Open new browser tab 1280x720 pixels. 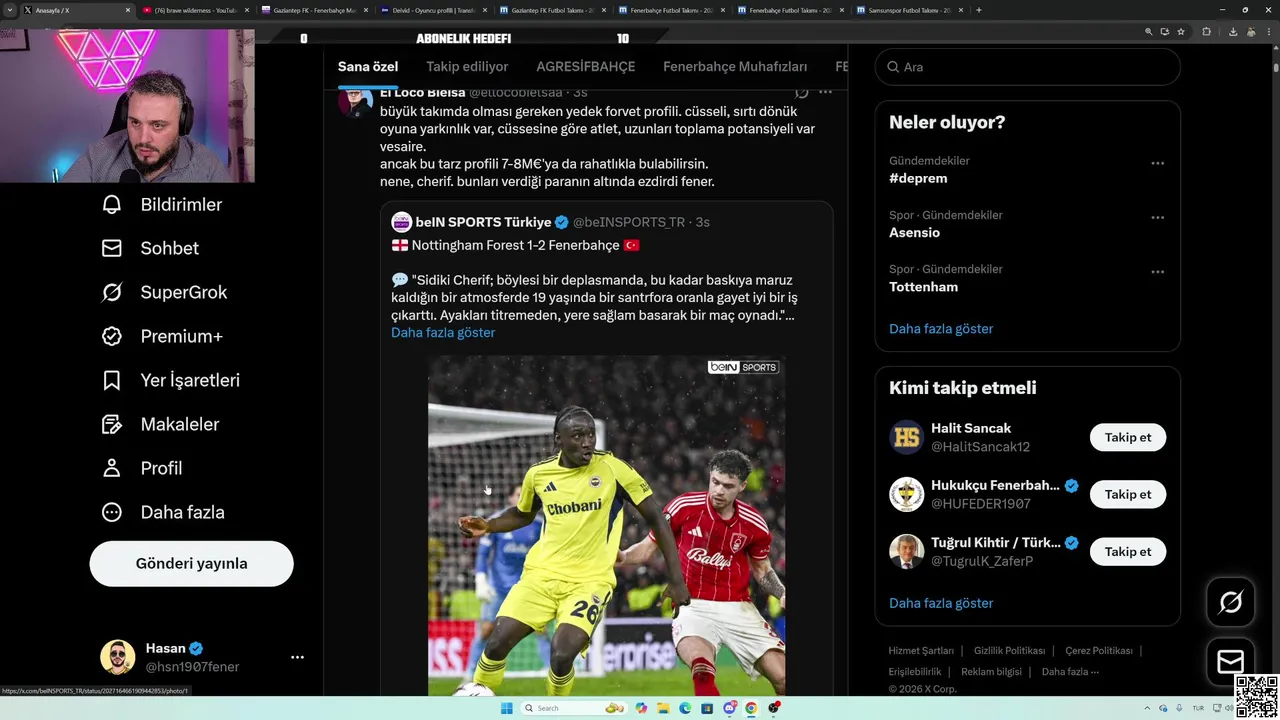pos(978,10)
